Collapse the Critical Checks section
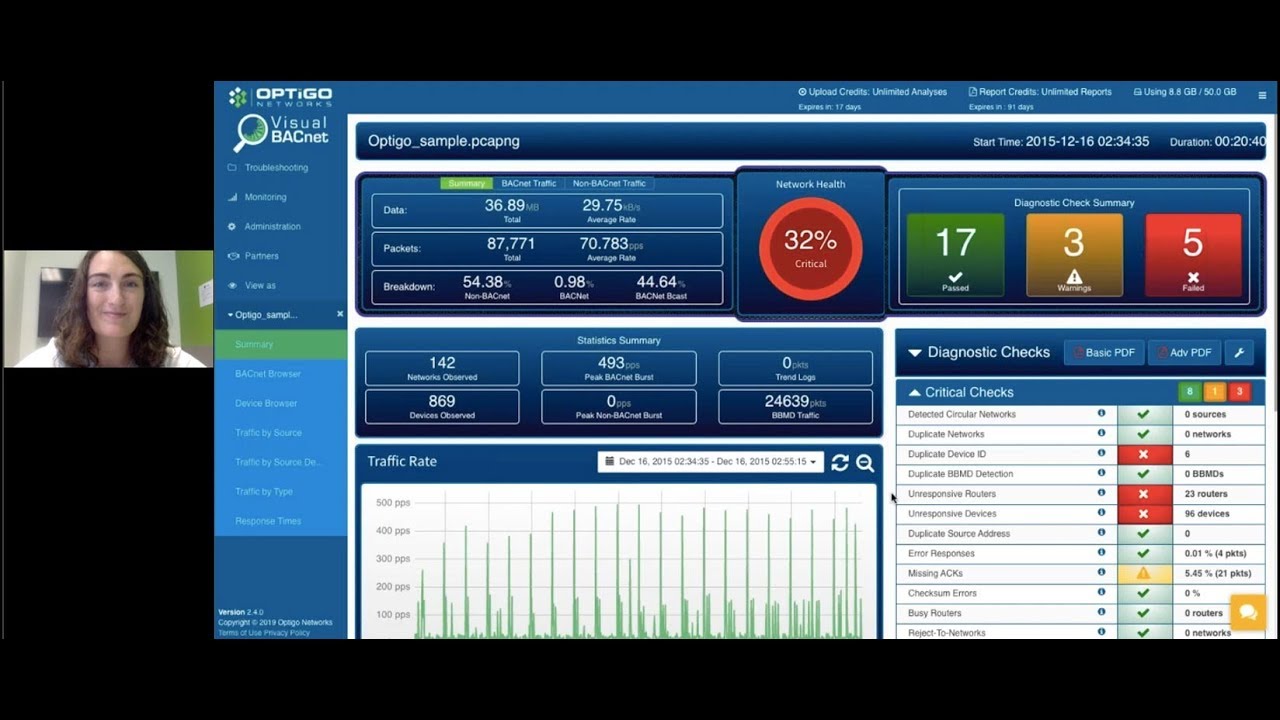This screenshot has width=1280, height=720. click(914, 393)
